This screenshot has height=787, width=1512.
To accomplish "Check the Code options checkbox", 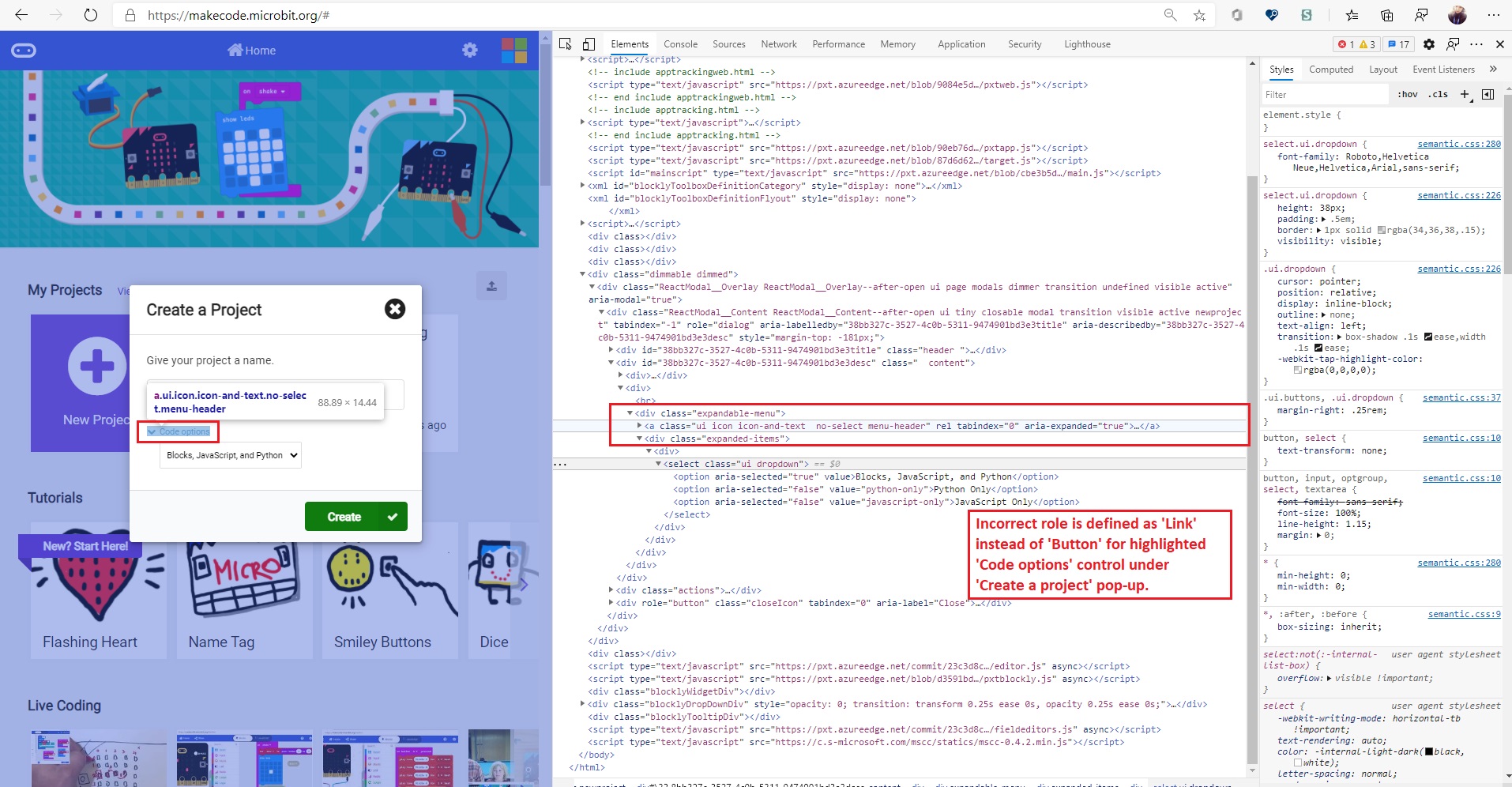I will pos(150,432).
